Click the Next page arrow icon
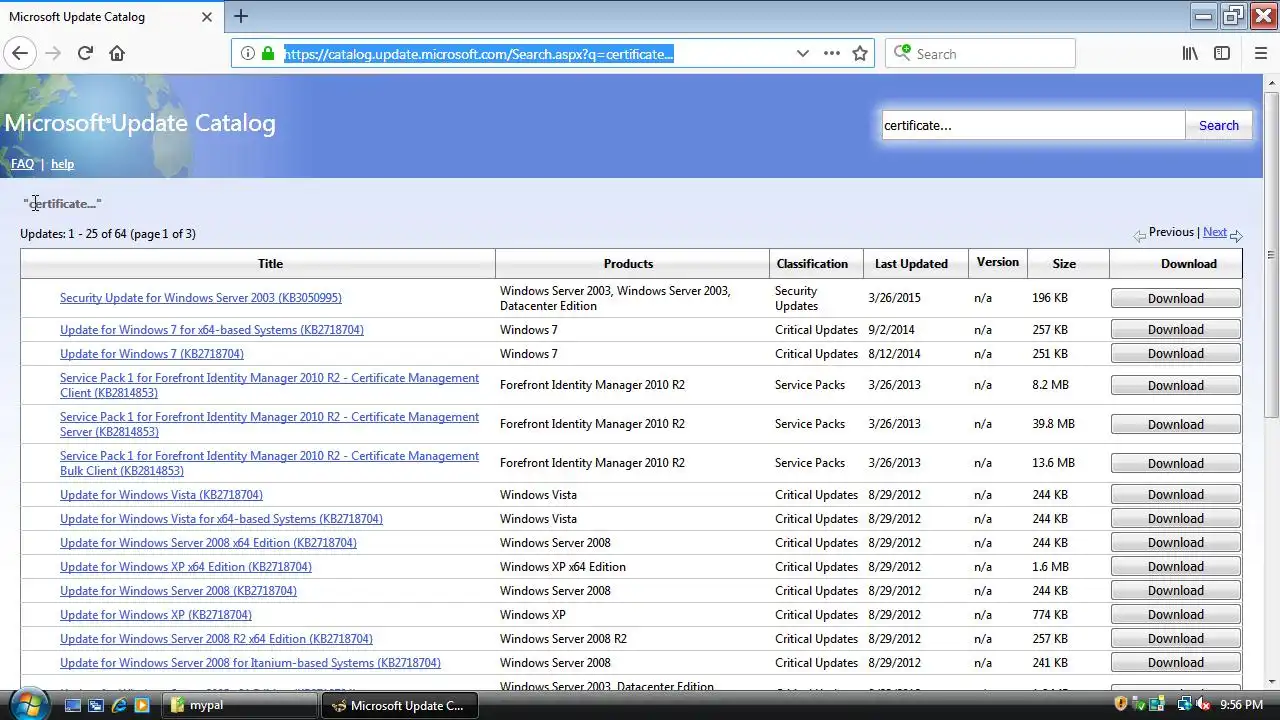 (x=1236, y=236)
